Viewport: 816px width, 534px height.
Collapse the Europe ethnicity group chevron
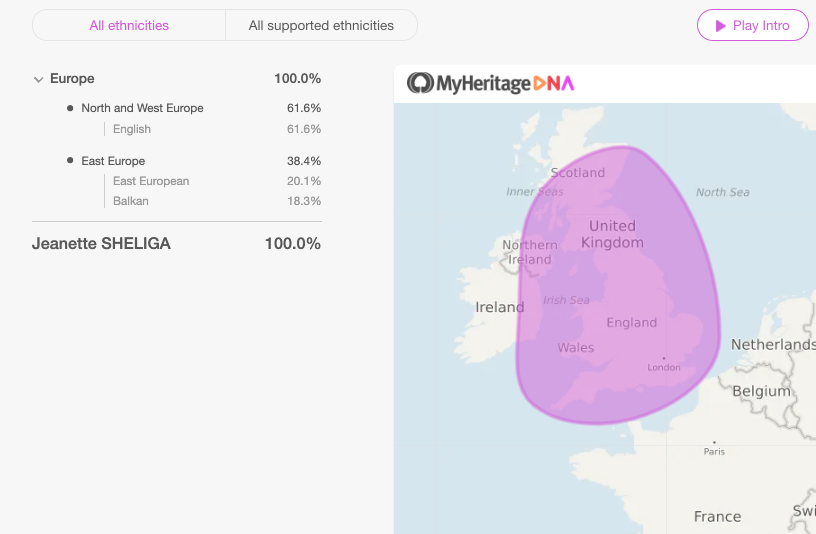click(x=38, y=80)
